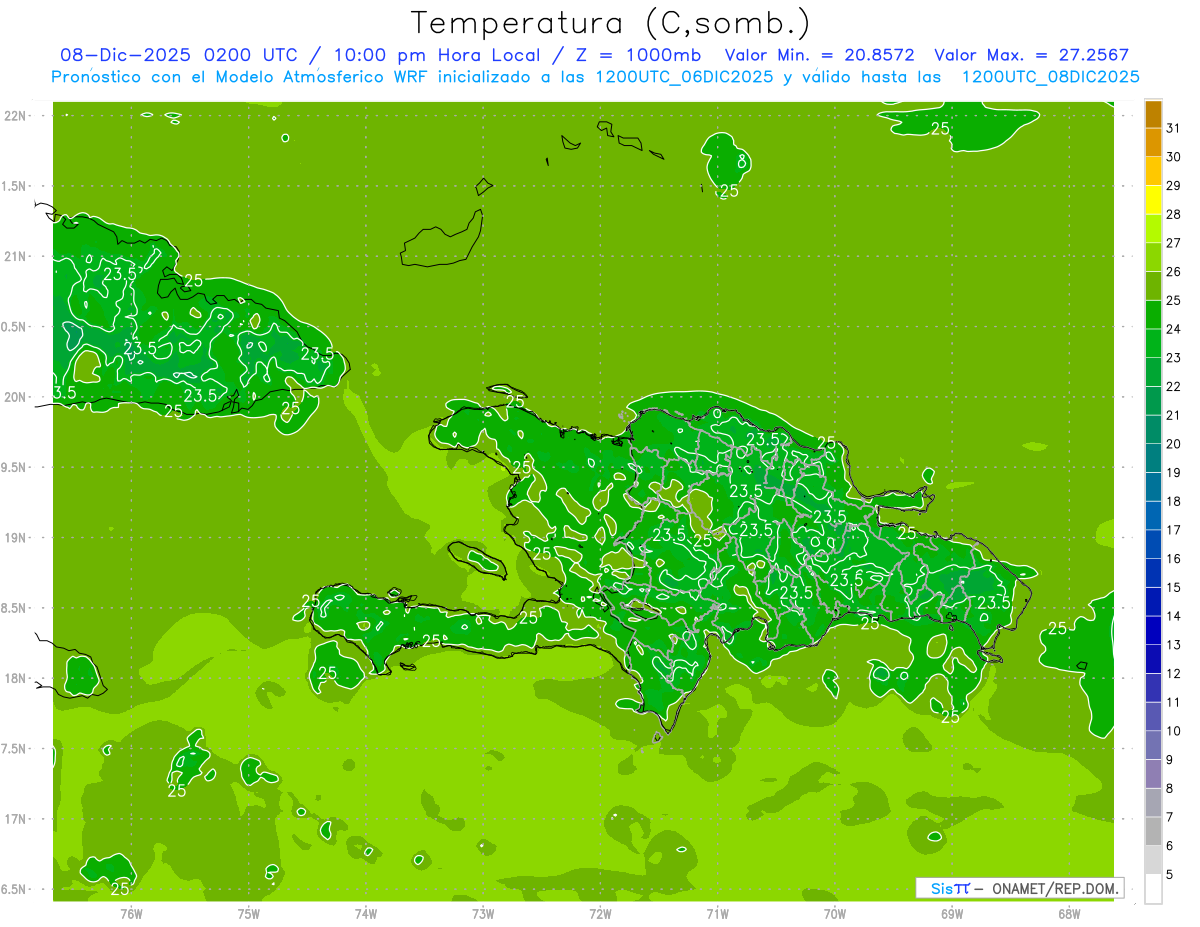Click the color bar label 10
This screenshot has height=927, width=1200.
(1174, 731)
